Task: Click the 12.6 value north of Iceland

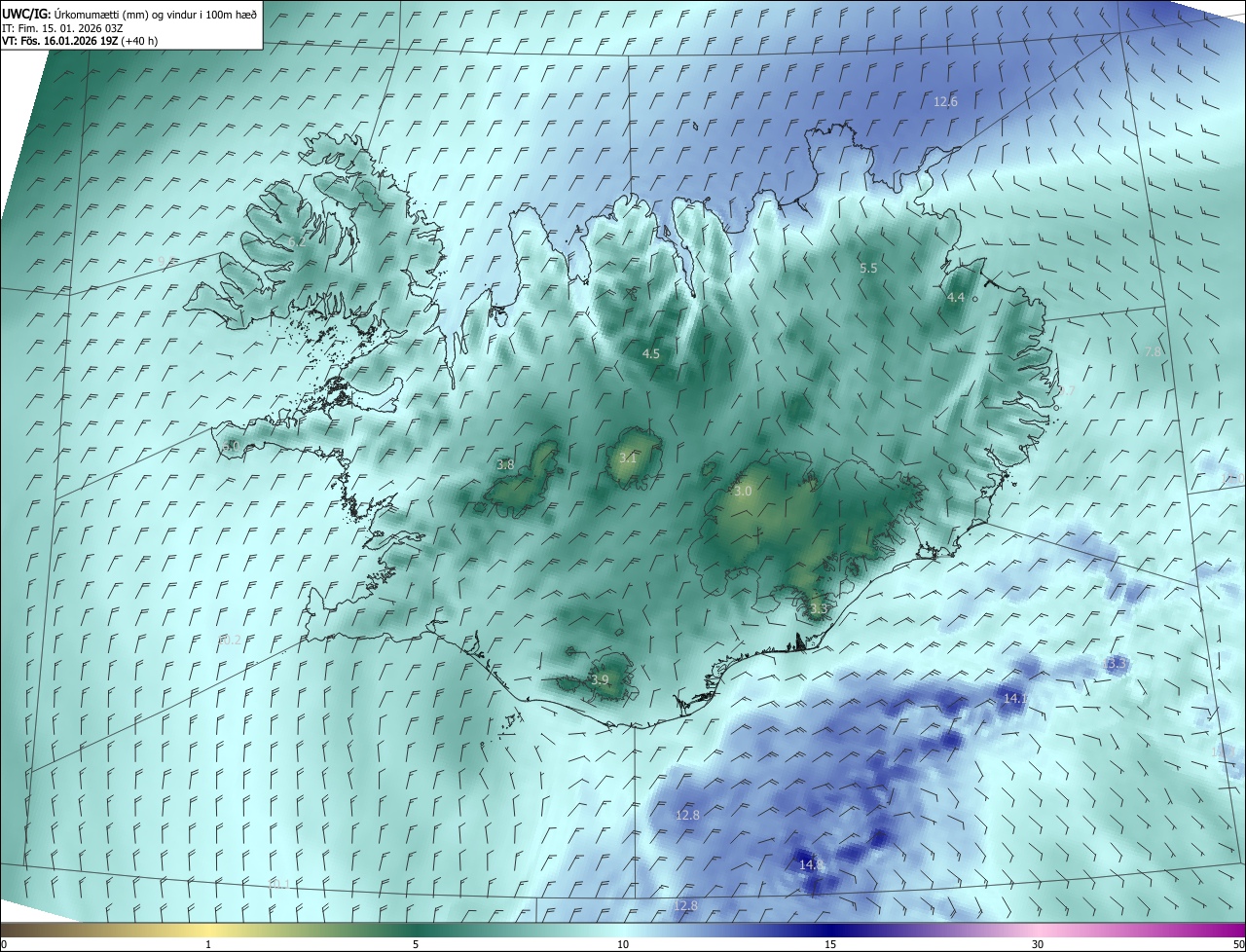Action: pyautogui.click(x=945, y=101)
